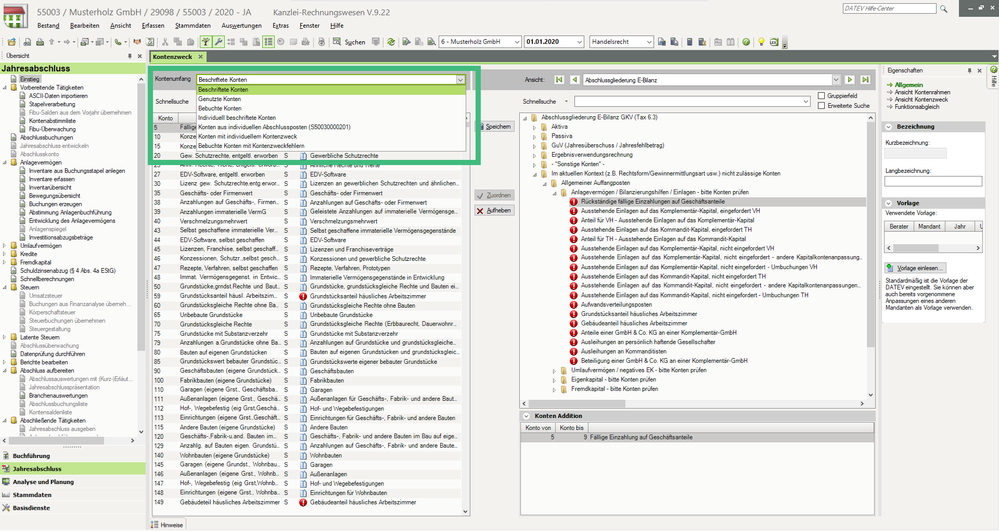999x531 pixels.
Task: Enable the Gruppierfeld checkbox
Action: coord(822,96)
